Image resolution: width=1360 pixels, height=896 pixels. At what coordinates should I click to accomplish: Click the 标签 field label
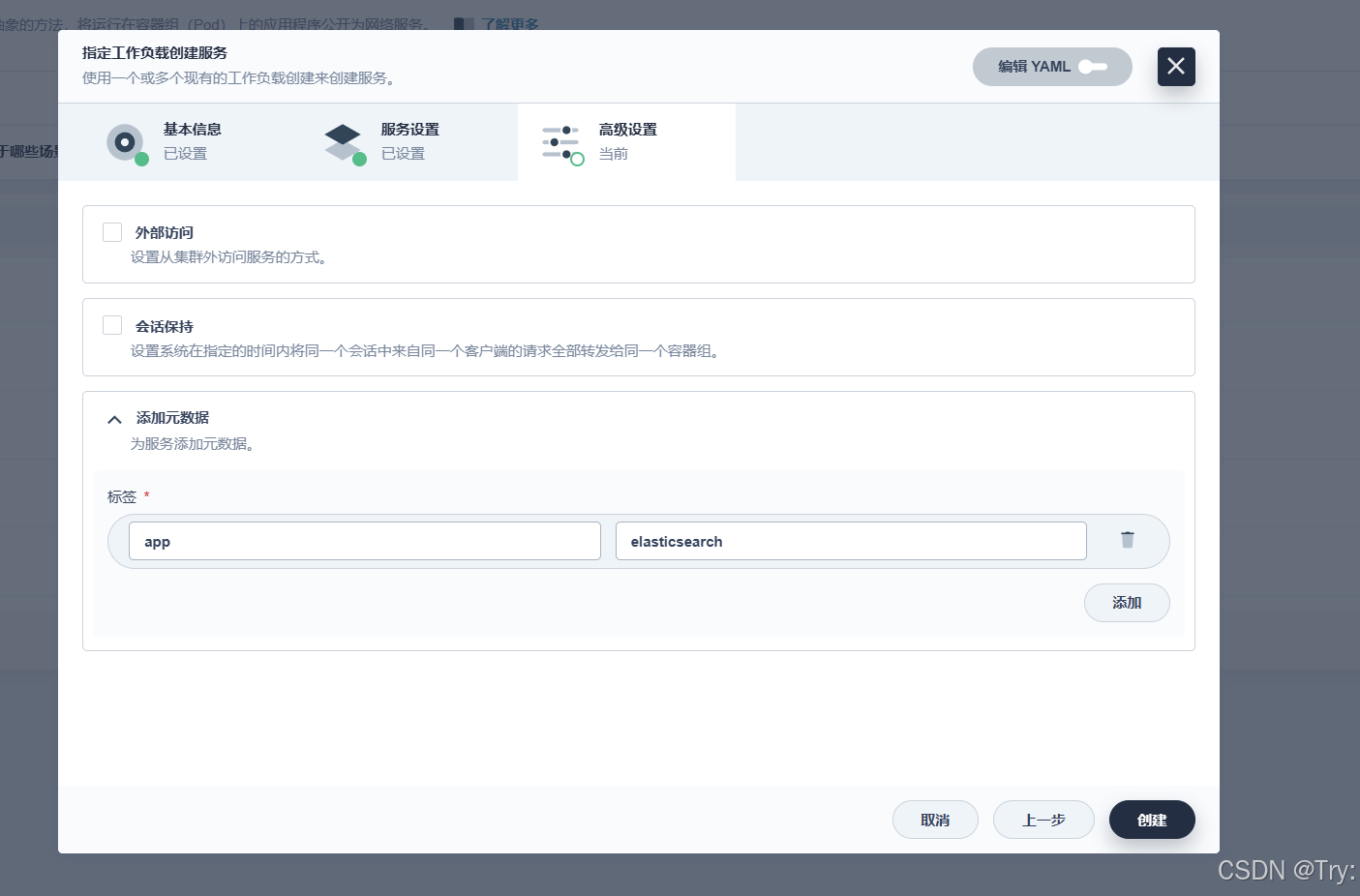122,496
